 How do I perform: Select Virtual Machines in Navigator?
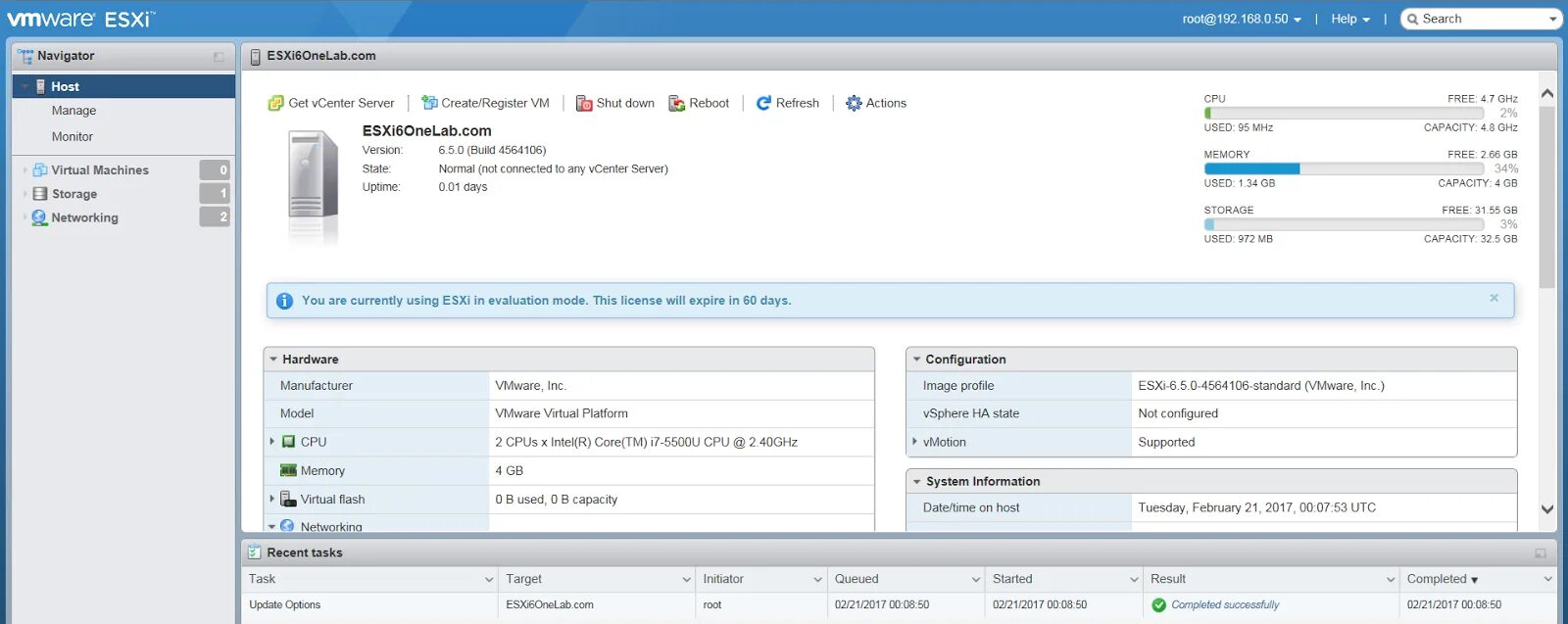(100, 169)
